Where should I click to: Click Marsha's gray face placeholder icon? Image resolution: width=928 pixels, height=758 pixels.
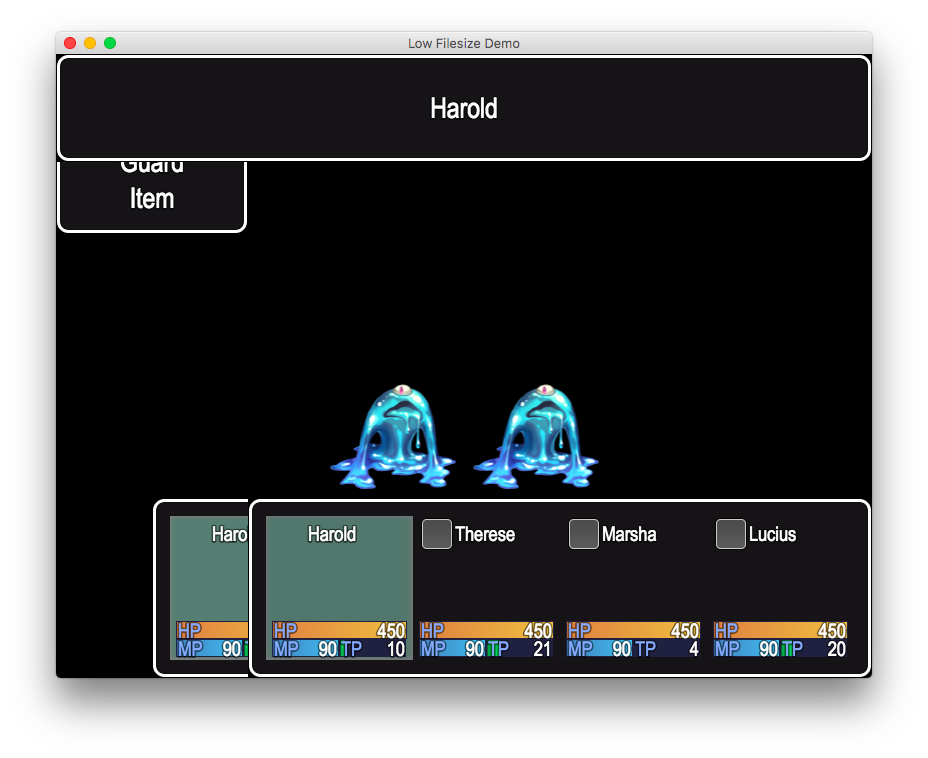584,534
